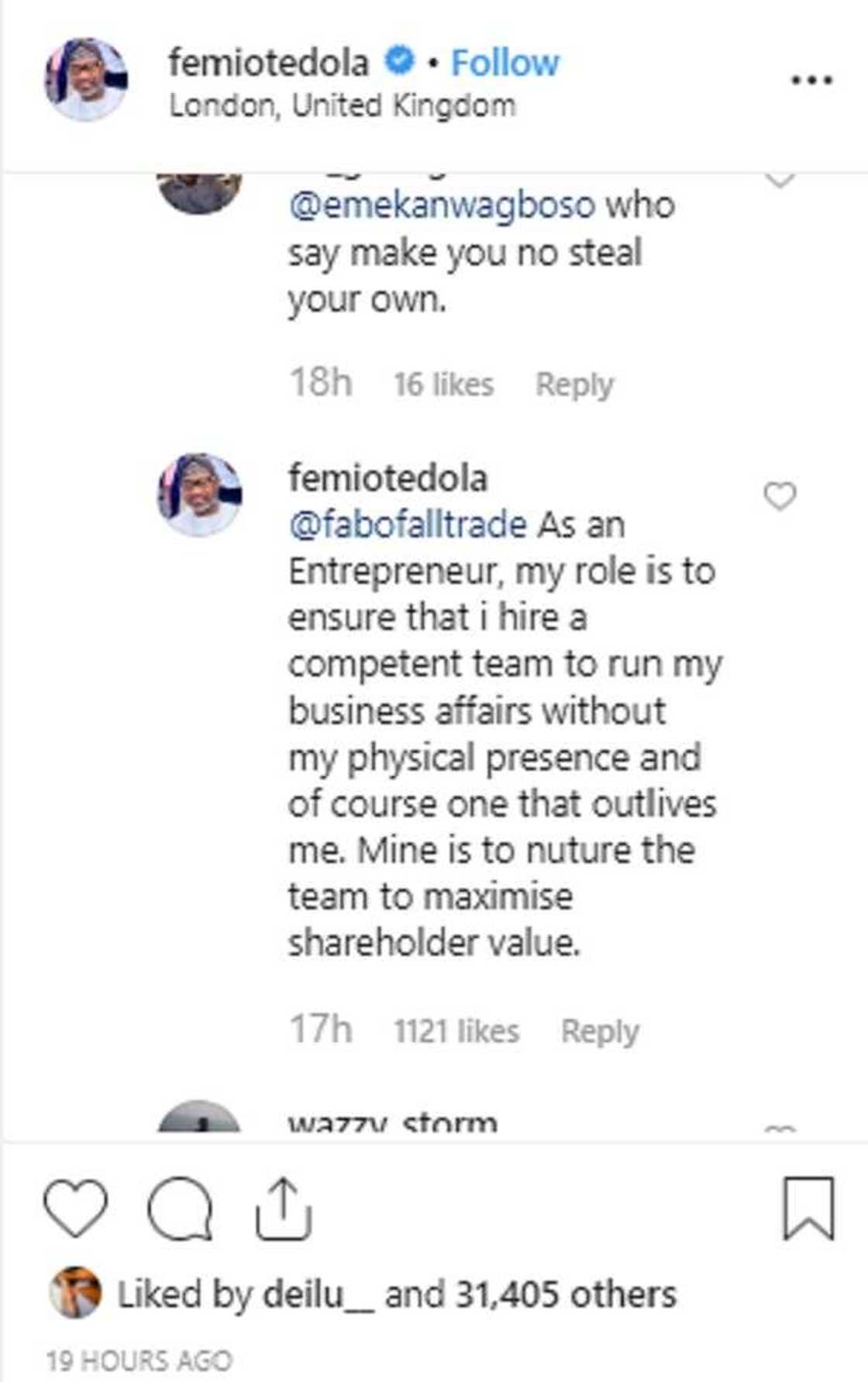The width and height of the screenshot is (868, 1382).
Task: Tap the share post icon
Action: pos(284,1208)
